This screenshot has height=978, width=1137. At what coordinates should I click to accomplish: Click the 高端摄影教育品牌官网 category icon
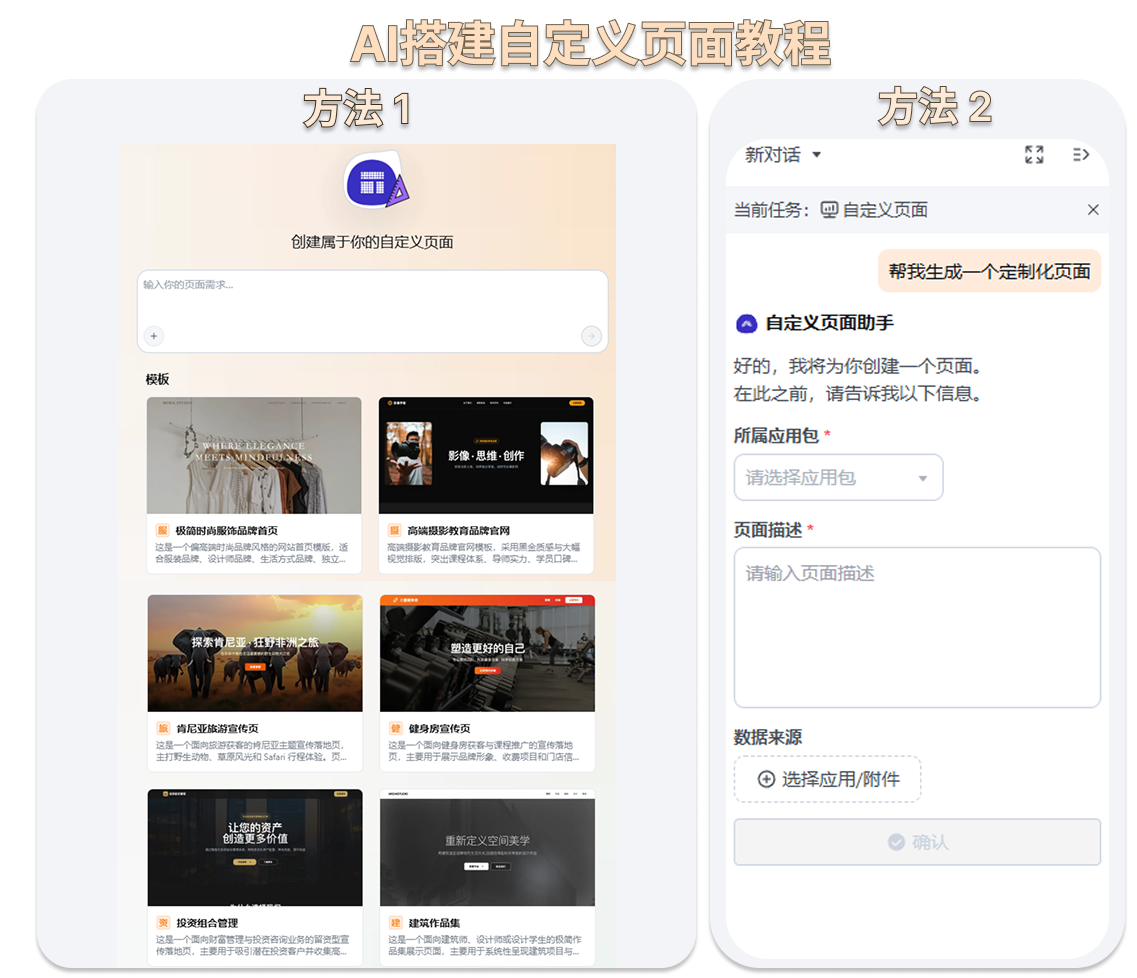pos(394,530)
